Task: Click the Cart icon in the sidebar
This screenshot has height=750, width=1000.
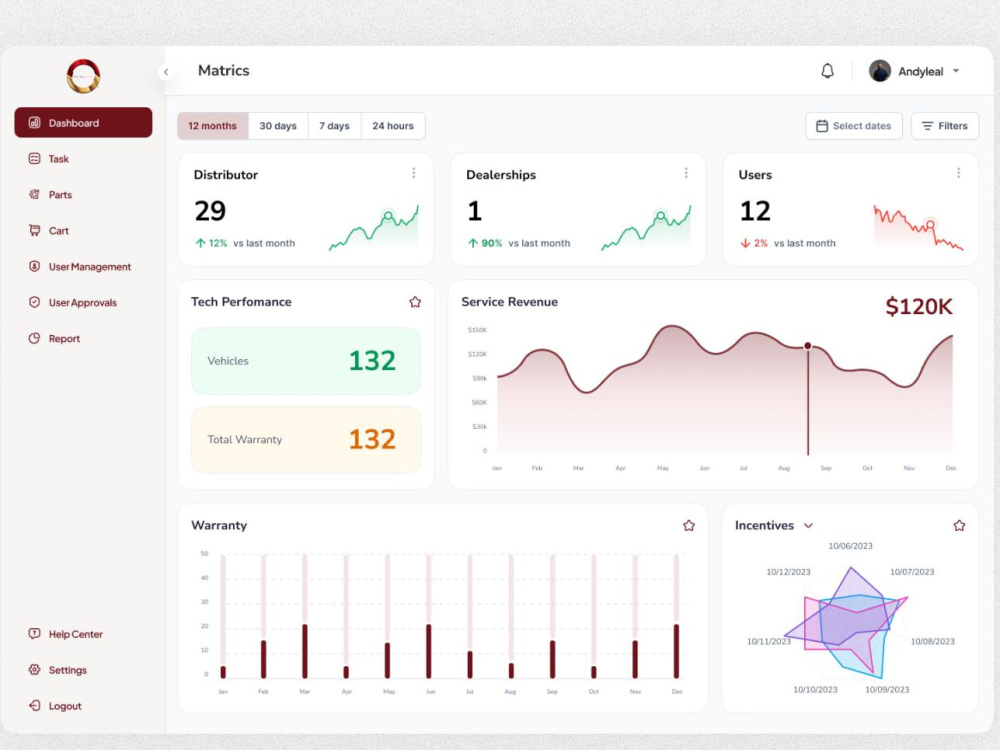Action: [x=34, y=230]
